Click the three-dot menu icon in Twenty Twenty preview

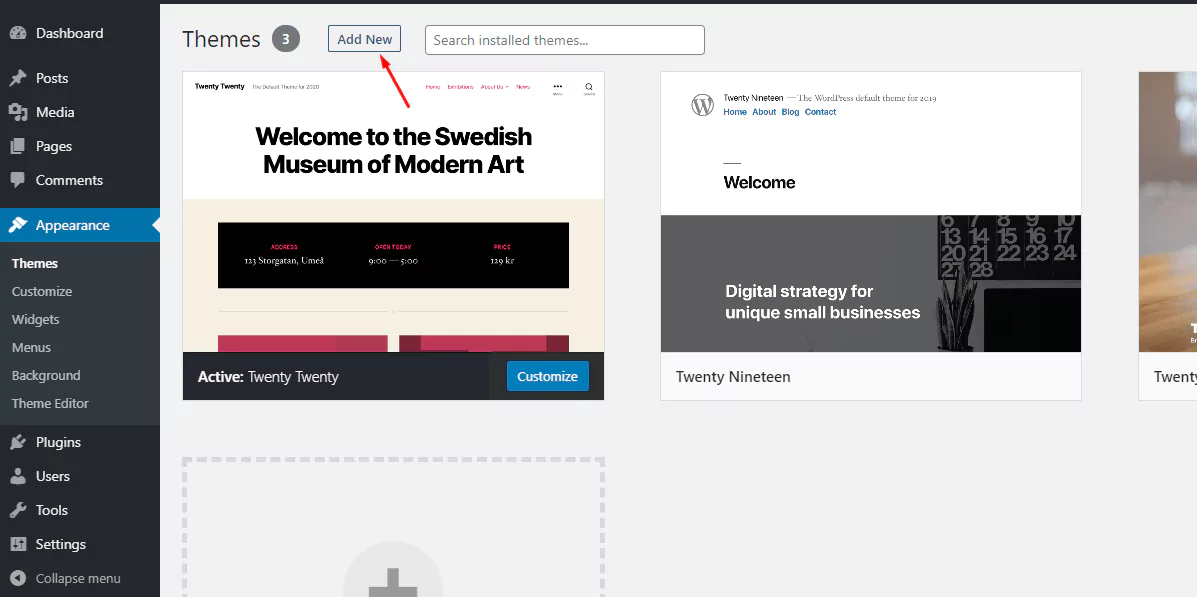[558, 86]
